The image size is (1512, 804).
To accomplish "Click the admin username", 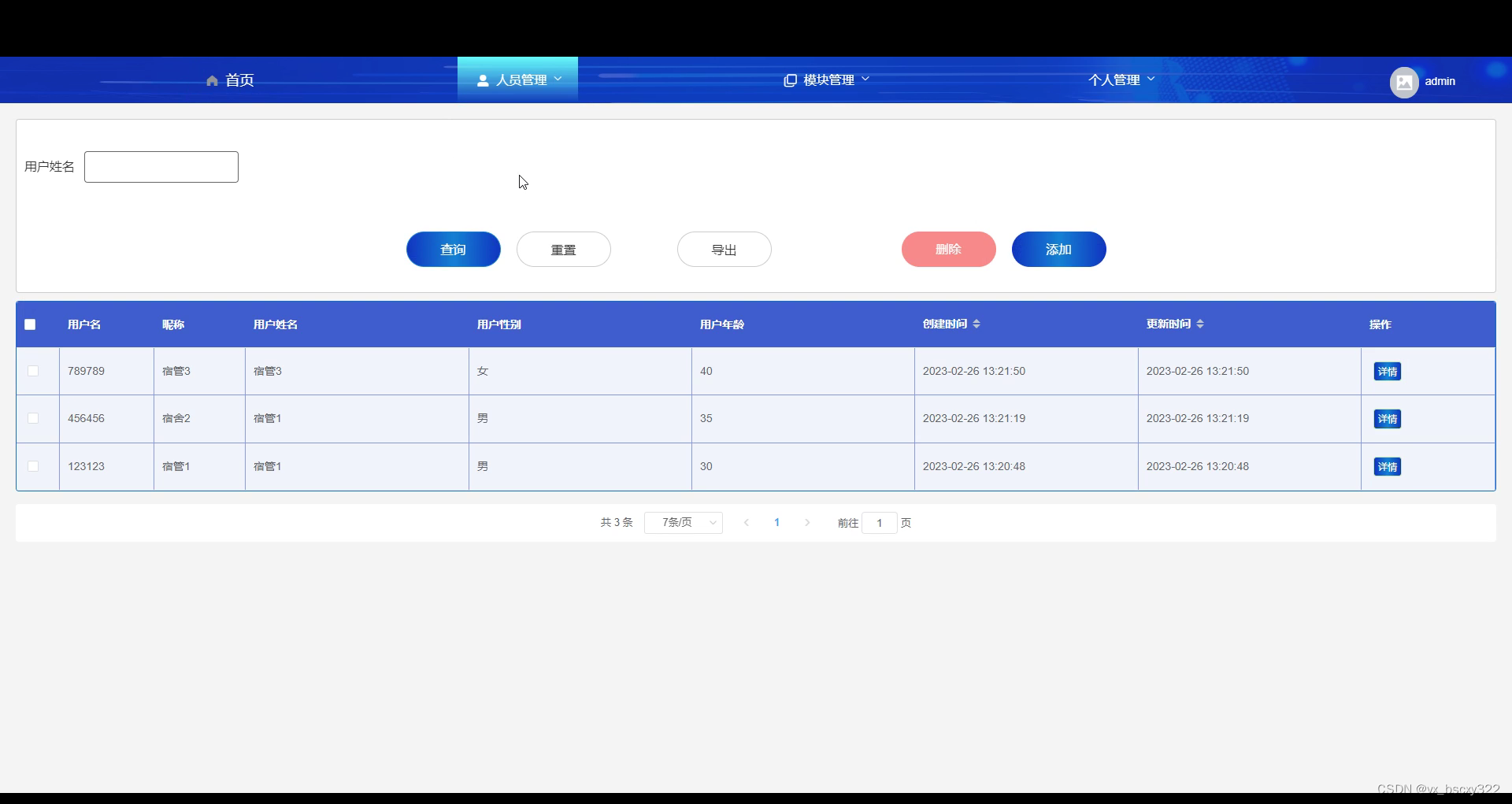I will click(x=1440, y=81).
